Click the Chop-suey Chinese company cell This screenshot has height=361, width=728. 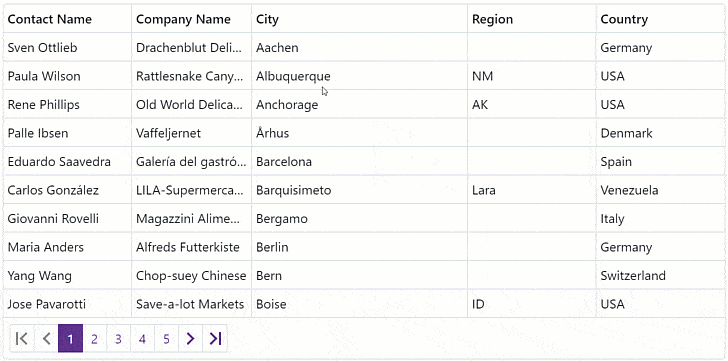pos(191,276)
